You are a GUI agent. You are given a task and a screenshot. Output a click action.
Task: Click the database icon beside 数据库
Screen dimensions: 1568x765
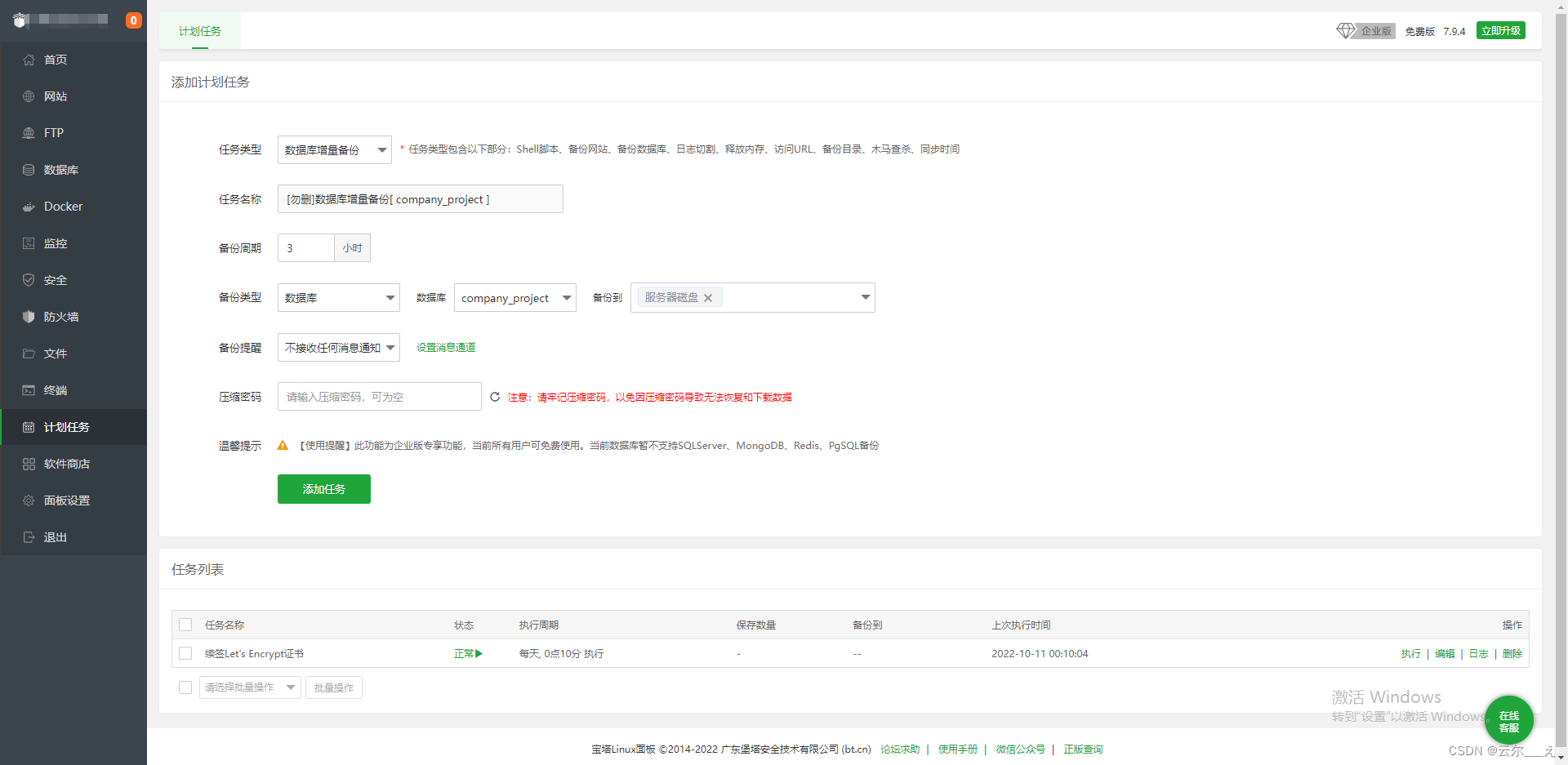click(x=29, y=170)
